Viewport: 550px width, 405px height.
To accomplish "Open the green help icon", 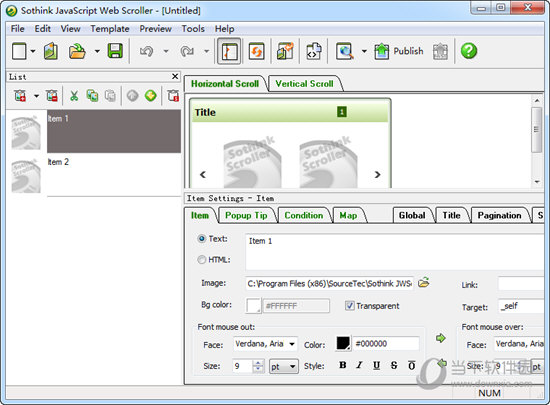I will [469, 51].
